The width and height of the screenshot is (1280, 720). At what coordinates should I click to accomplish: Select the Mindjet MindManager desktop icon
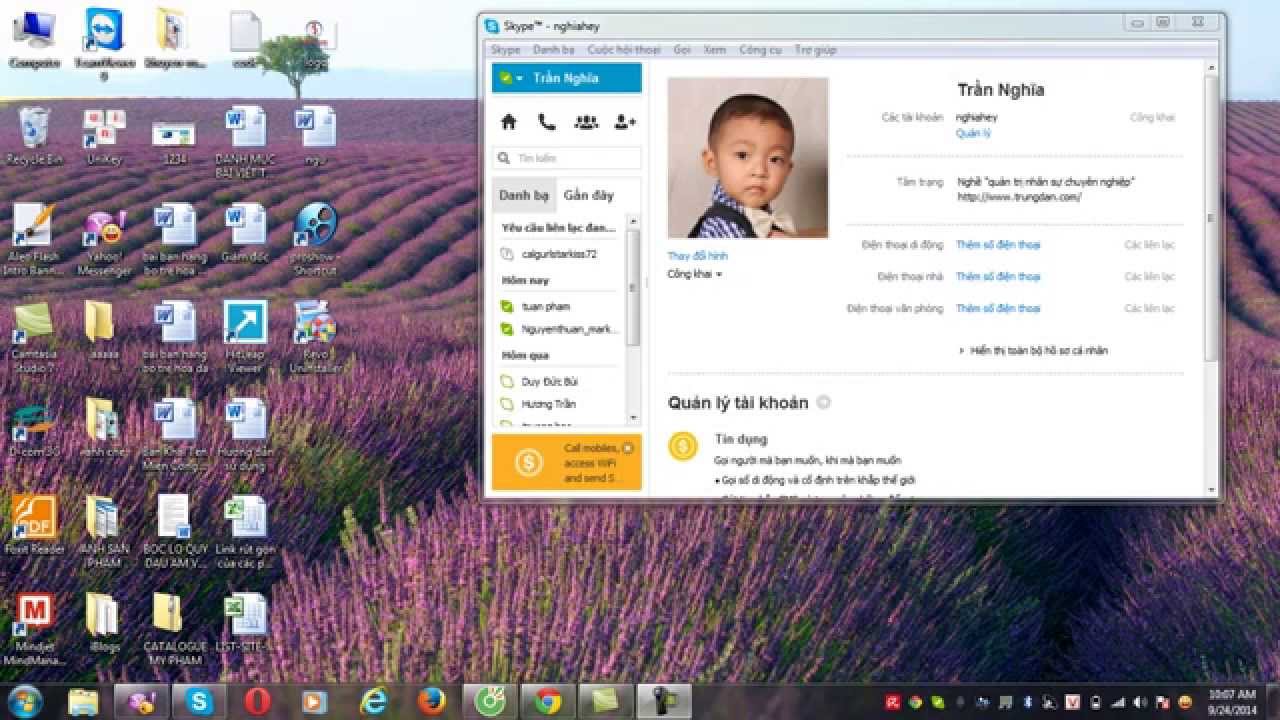click(34, 629)
